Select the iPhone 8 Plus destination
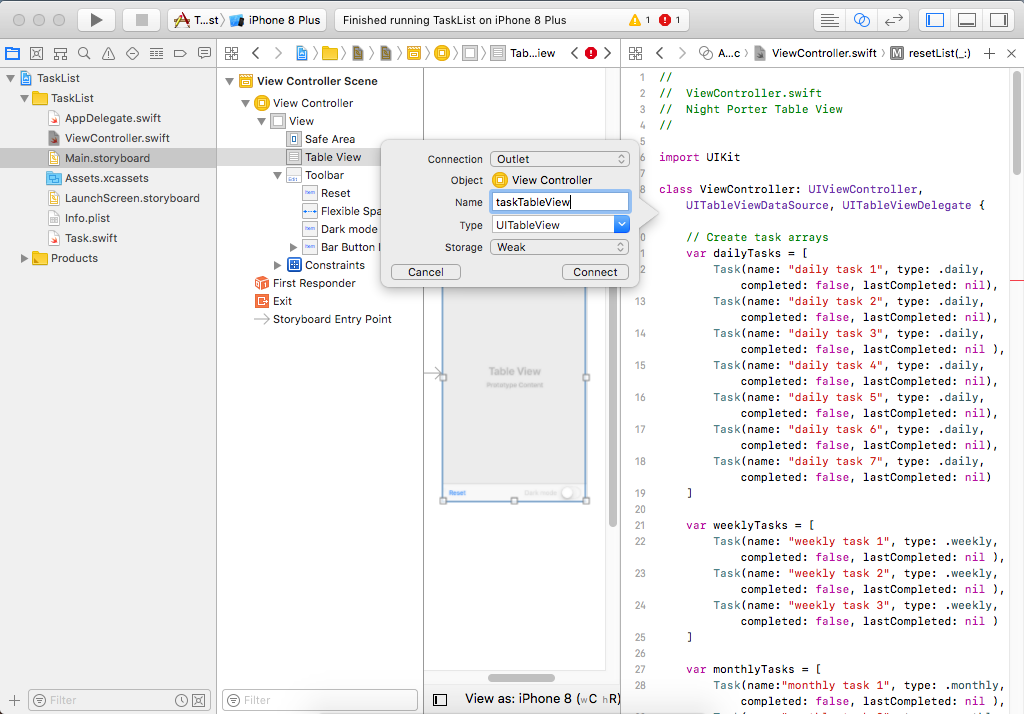Viewport: 1024px width, 714px height. point(276,20)
